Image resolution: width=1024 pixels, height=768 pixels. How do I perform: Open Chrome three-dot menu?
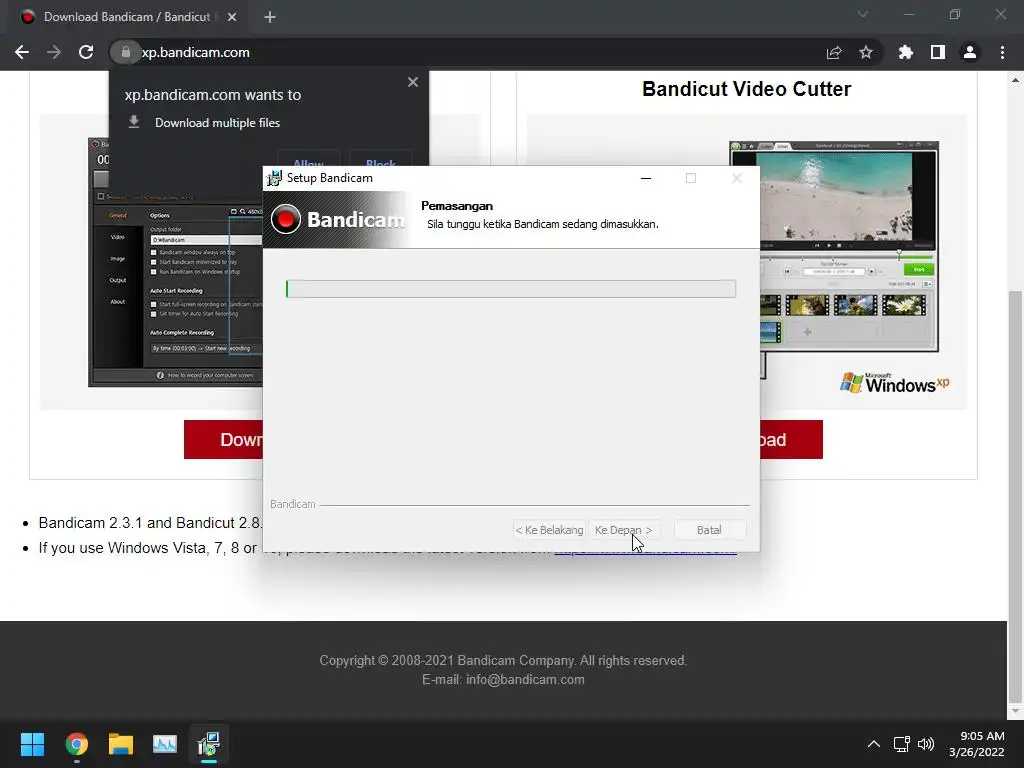tap(1002, 52)
